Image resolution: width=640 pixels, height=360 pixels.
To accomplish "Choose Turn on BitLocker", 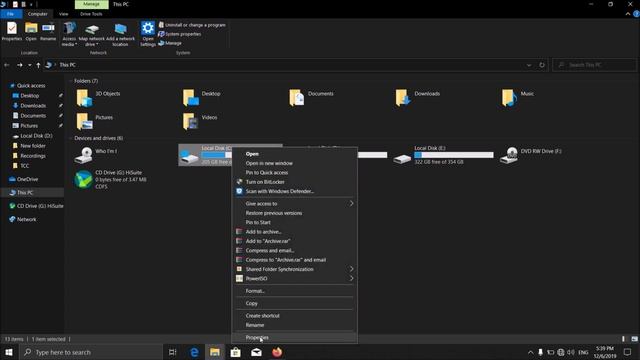I will click(x=294, y=182).
